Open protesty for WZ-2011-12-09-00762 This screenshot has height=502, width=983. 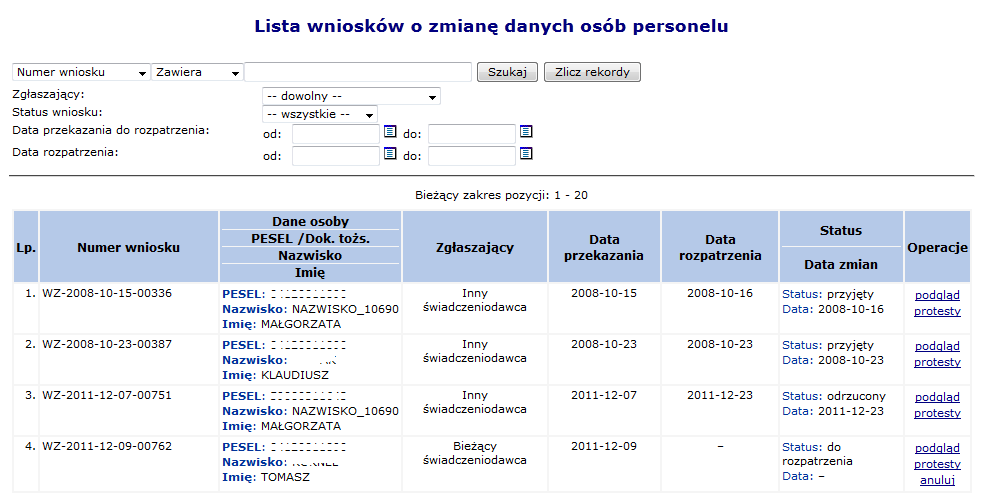click(x=937, y=464)
